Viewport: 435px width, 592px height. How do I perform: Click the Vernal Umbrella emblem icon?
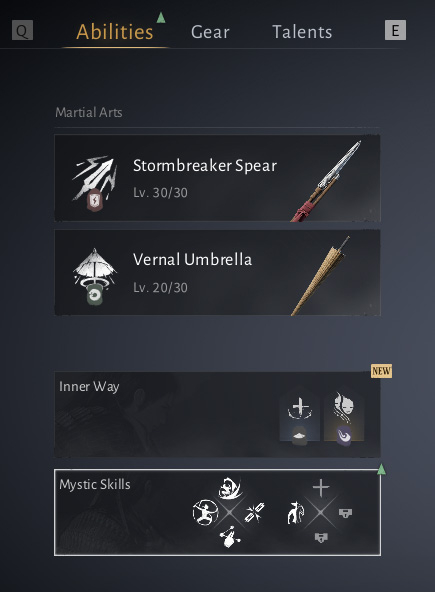(94, 295)
